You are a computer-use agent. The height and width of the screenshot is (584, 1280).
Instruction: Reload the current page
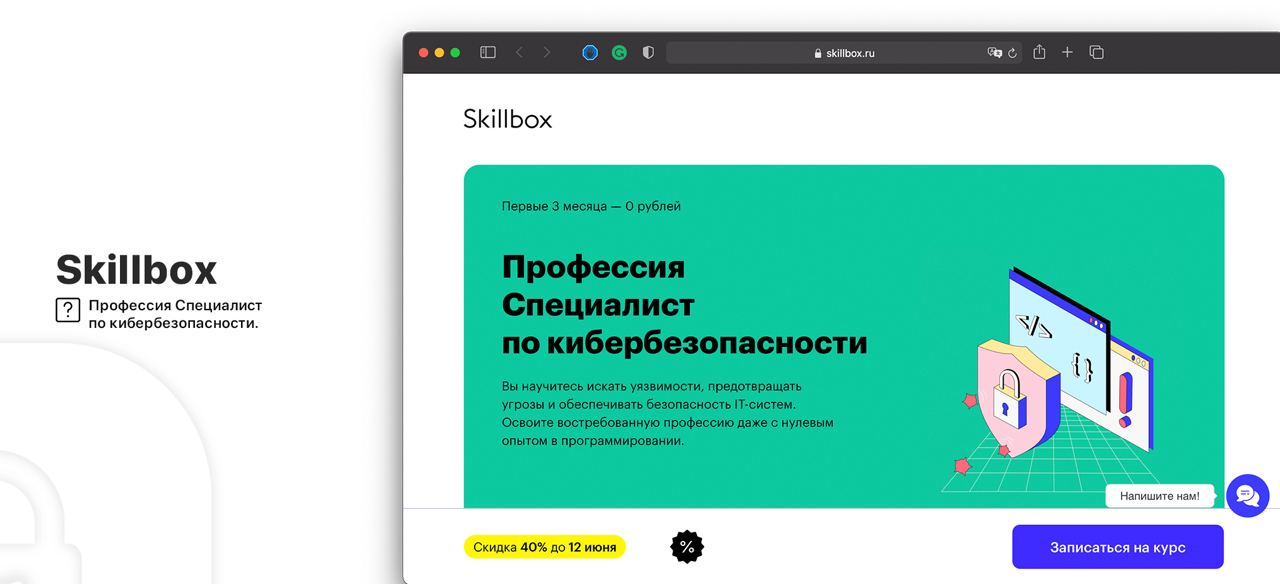coord(1012,53)
